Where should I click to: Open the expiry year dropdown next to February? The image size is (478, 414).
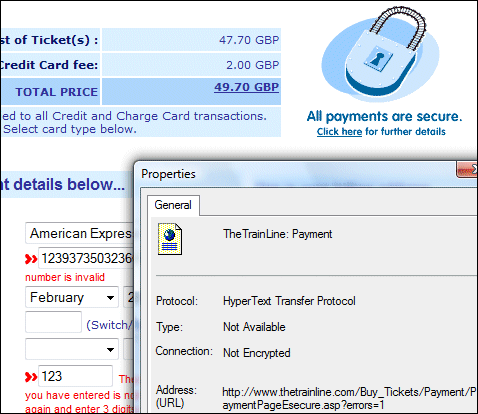(129, 297)
